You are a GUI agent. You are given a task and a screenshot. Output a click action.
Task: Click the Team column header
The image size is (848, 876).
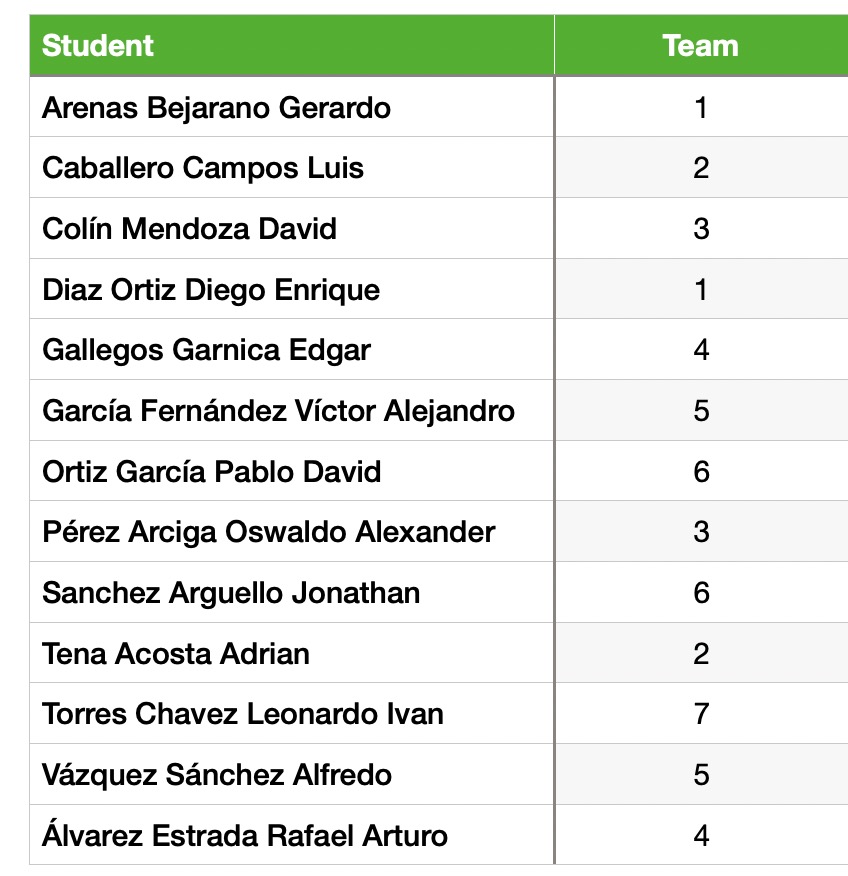pos(700,46)
